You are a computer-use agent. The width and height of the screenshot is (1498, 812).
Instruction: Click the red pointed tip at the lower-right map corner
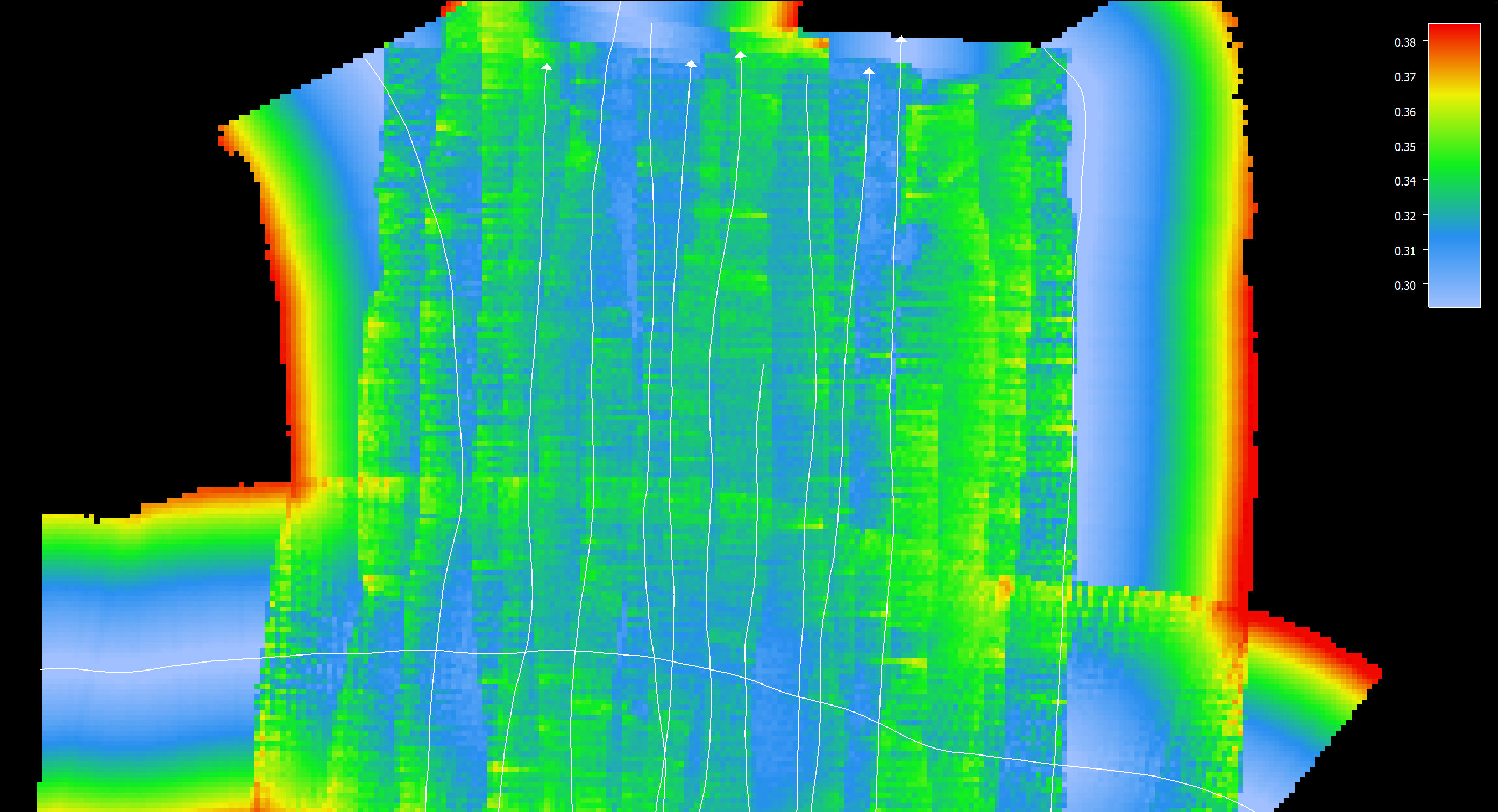[1377, 674]
